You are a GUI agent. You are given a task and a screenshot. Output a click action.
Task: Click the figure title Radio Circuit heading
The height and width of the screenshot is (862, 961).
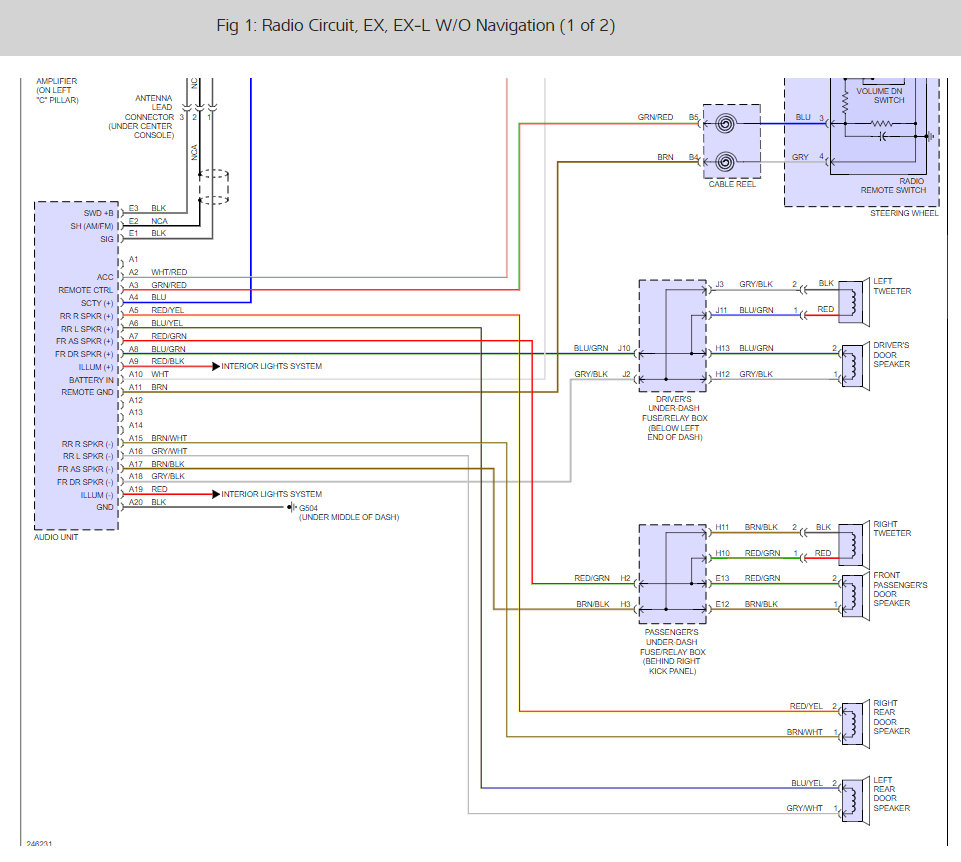coord(416,26)
